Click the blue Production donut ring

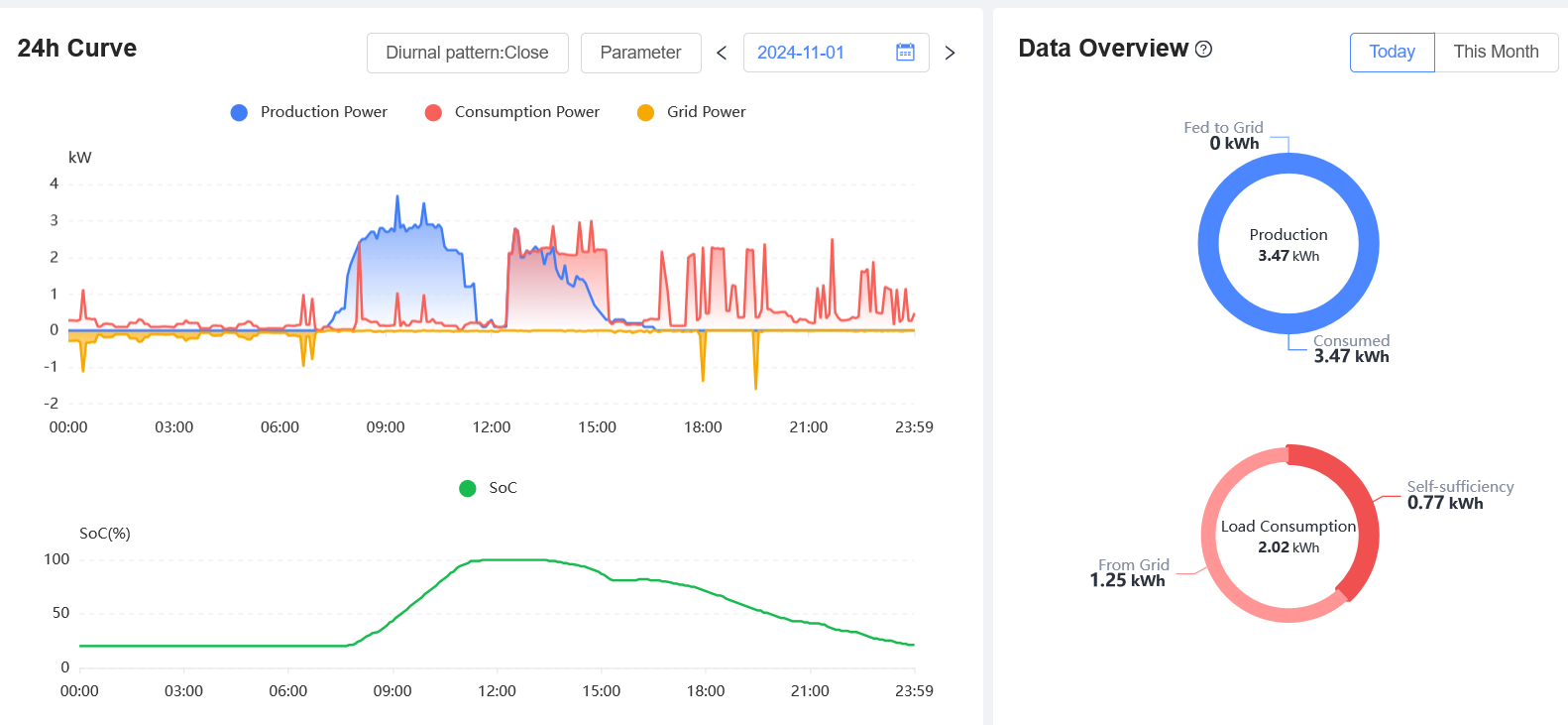pyautogui.click(x=1208, y=244)
